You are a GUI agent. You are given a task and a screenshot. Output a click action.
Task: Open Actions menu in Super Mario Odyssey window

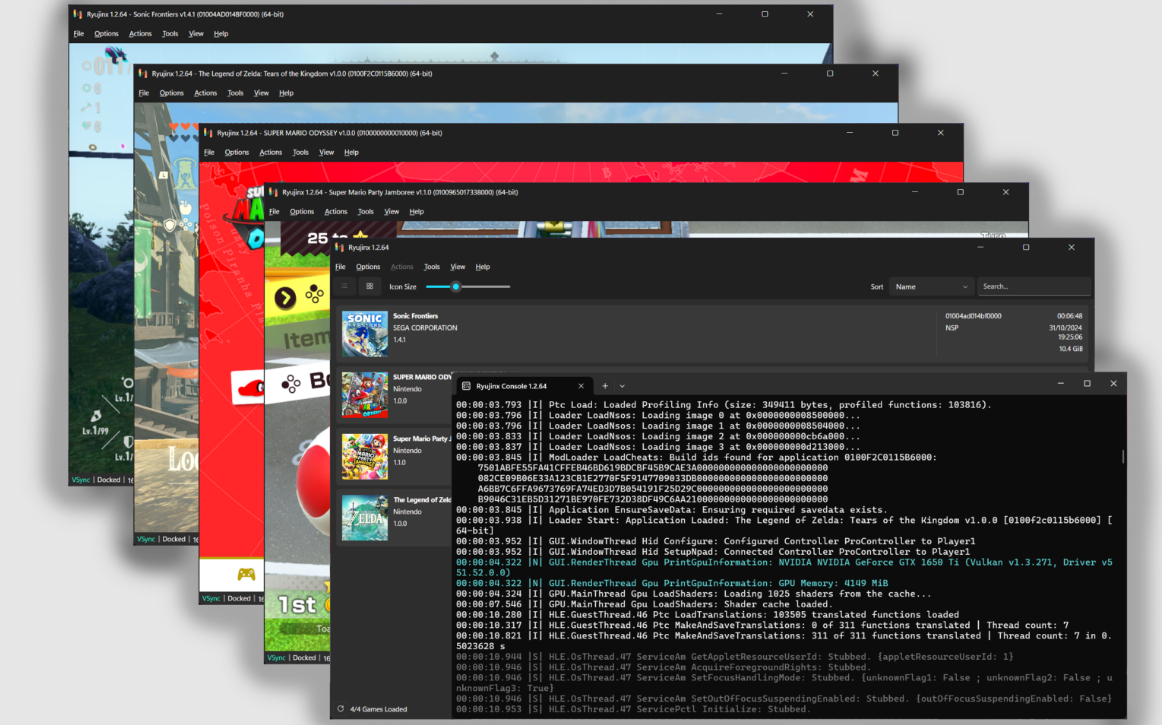coord(270,152)
